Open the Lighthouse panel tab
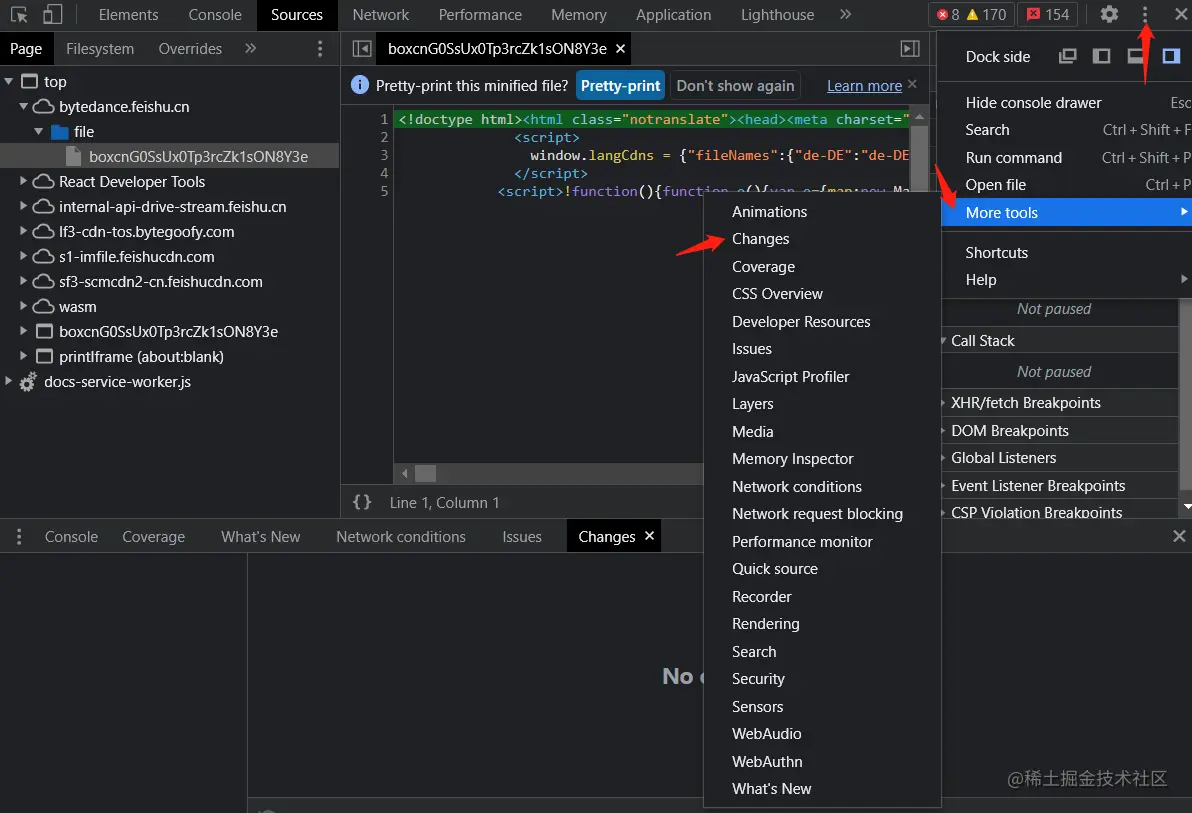 [777, 14]
